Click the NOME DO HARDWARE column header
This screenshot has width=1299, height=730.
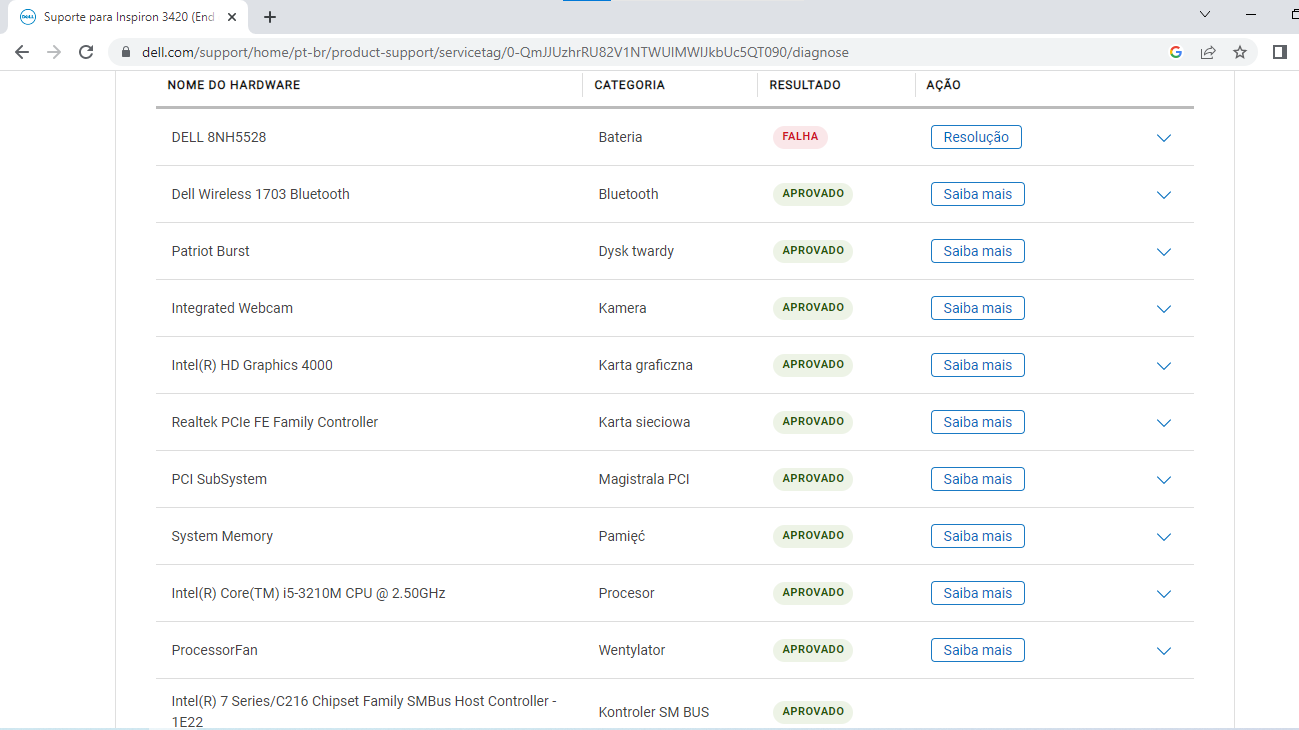[234, 85]
